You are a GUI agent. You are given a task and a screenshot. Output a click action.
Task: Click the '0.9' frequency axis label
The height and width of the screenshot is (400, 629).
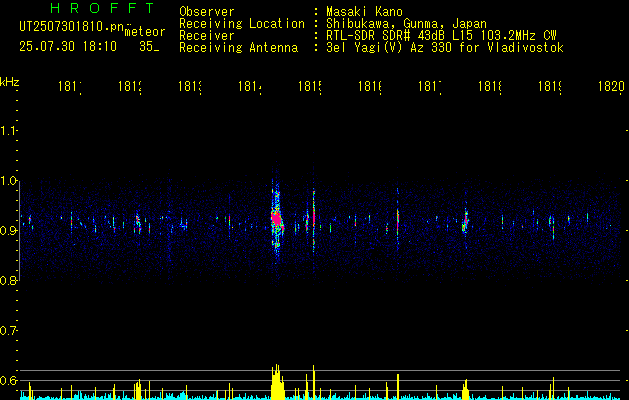(x=8, y=230)
